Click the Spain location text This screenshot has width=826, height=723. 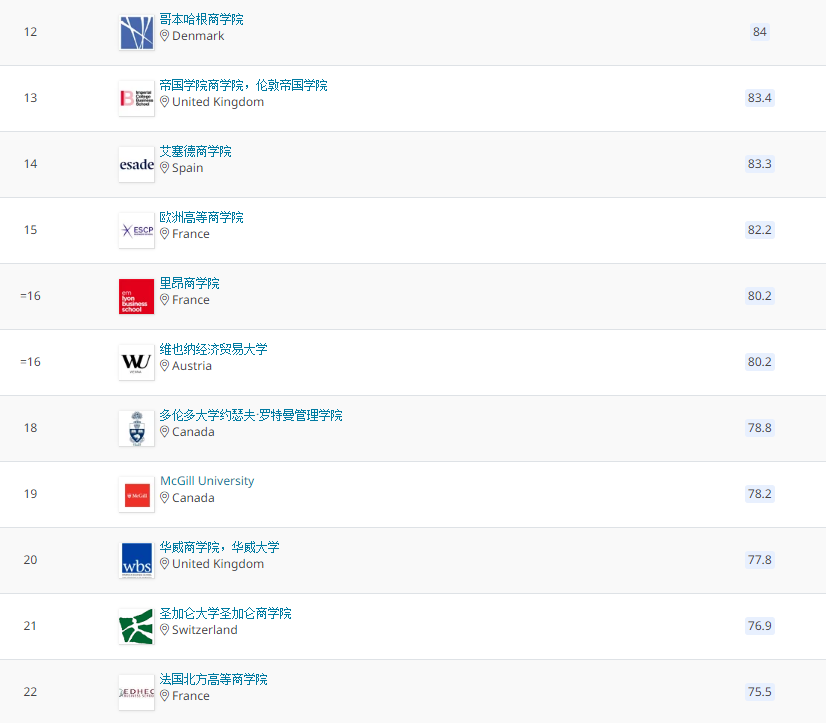coord(188,168)
